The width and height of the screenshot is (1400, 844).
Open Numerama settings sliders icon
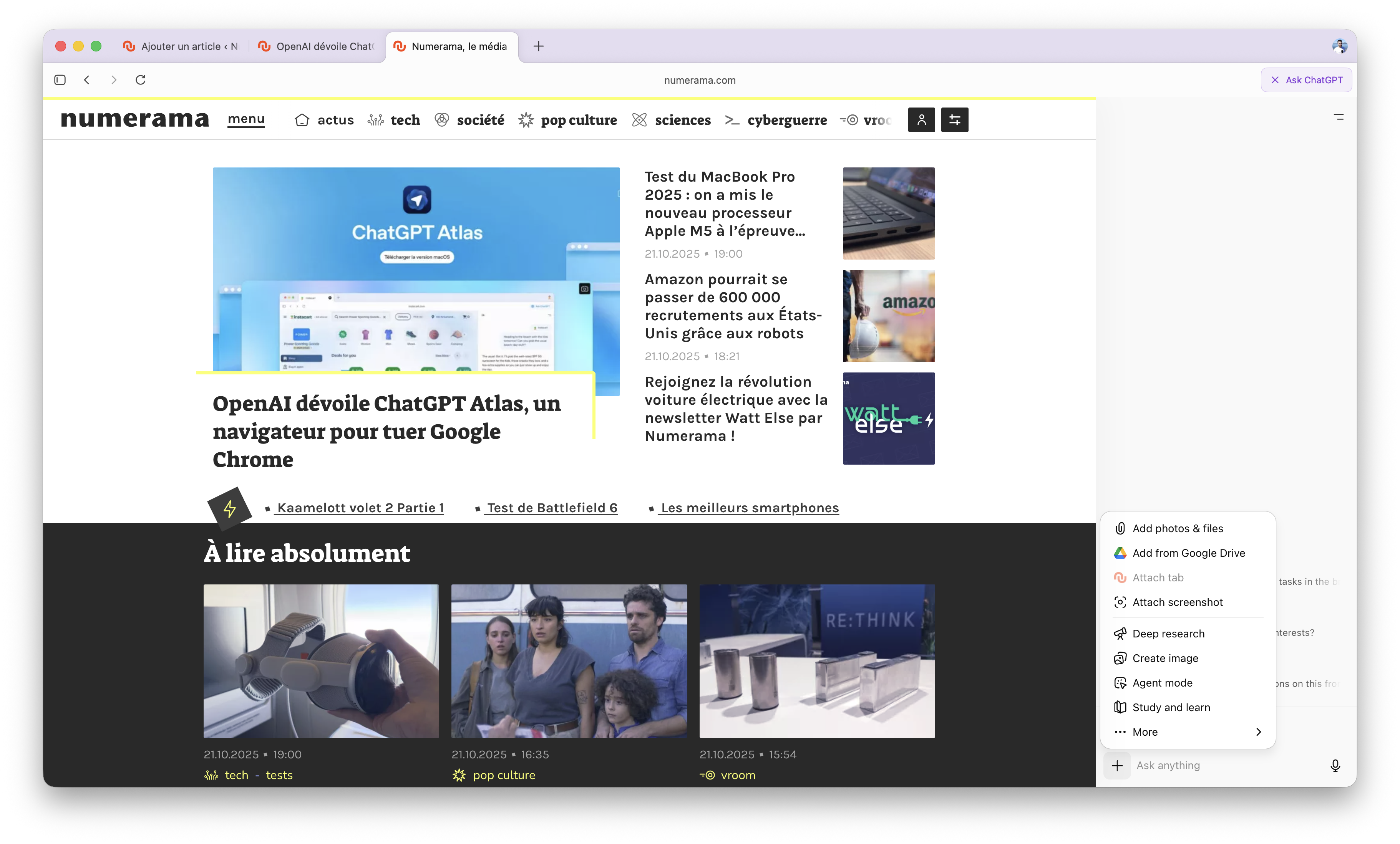[x=955, y=120]
